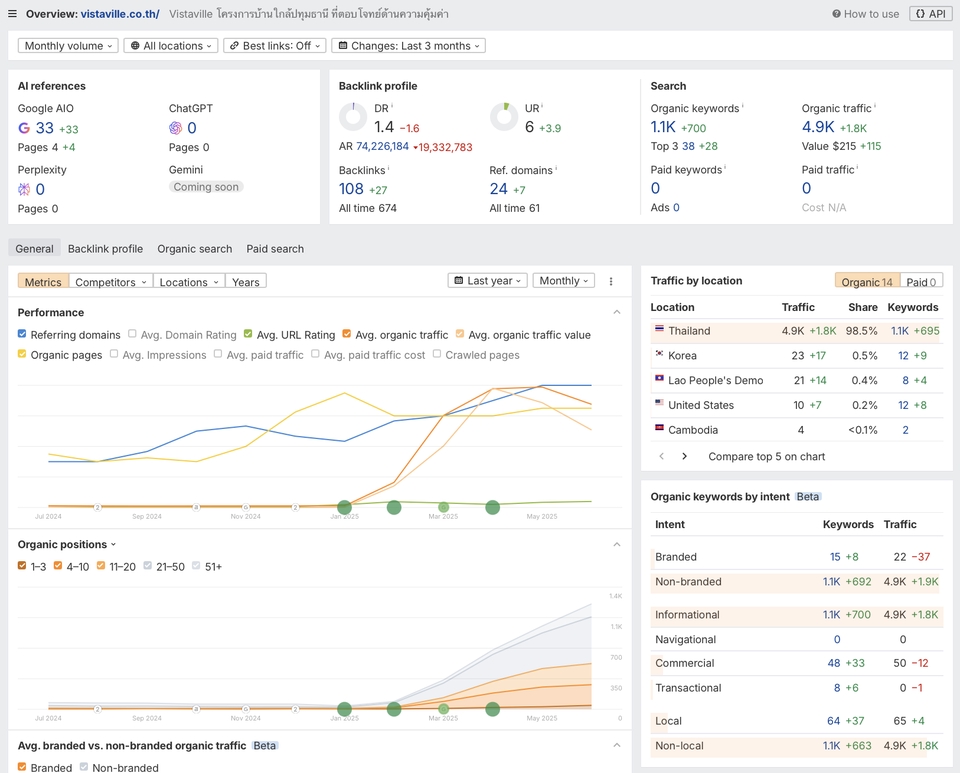Click the DR info tooltip icon
Screen dimensions: 960x773
pyautogui.click(x=393, y=104)
